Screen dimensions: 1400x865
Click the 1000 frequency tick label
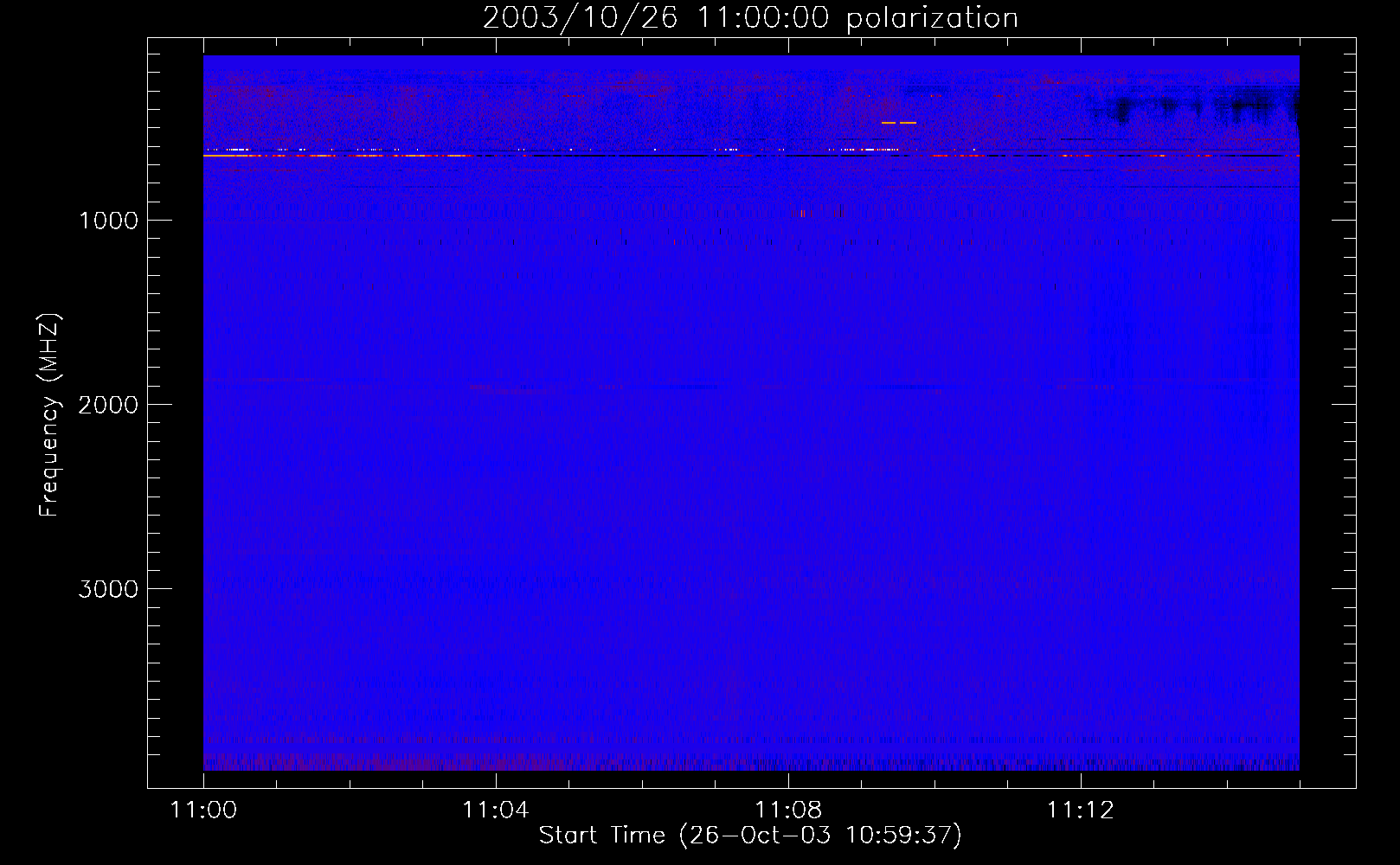point(108,221)
